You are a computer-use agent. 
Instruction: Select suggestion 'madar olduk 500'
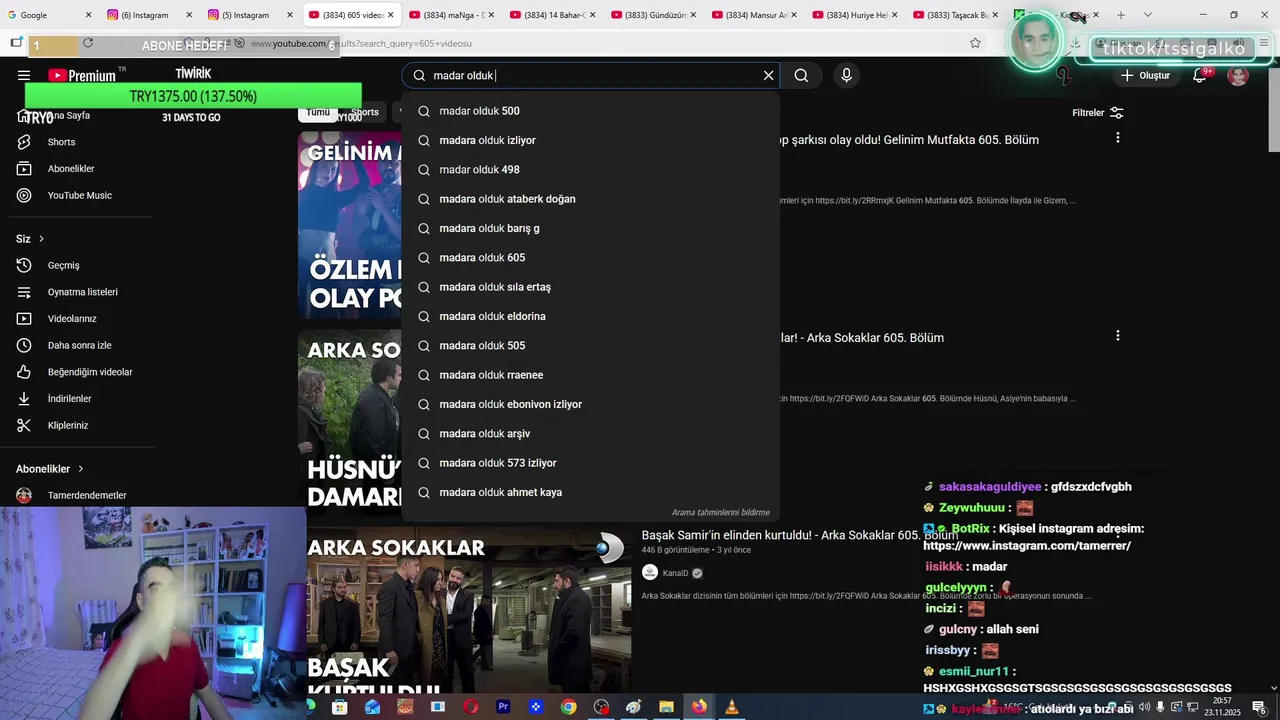click(x=590, y=111)
